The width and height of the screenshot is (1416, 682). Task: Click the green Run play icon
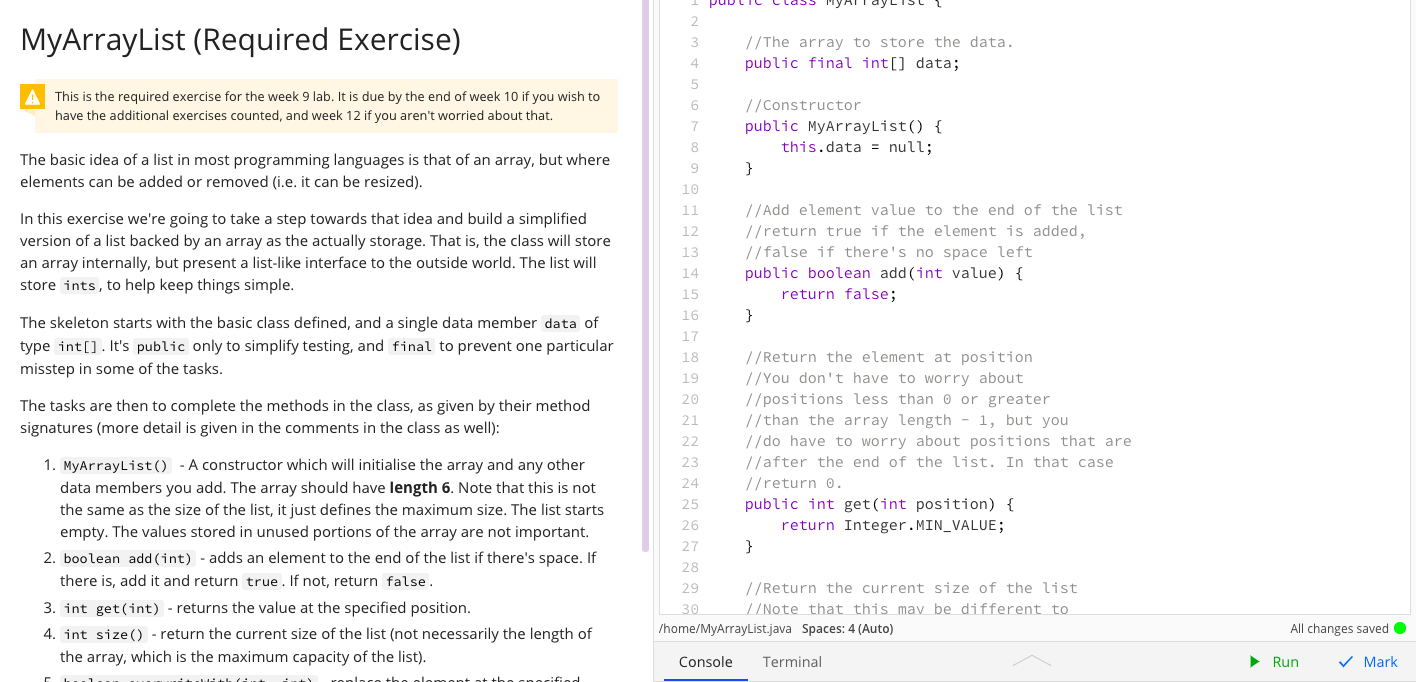pyautogui.click(x=1254, y=661)
